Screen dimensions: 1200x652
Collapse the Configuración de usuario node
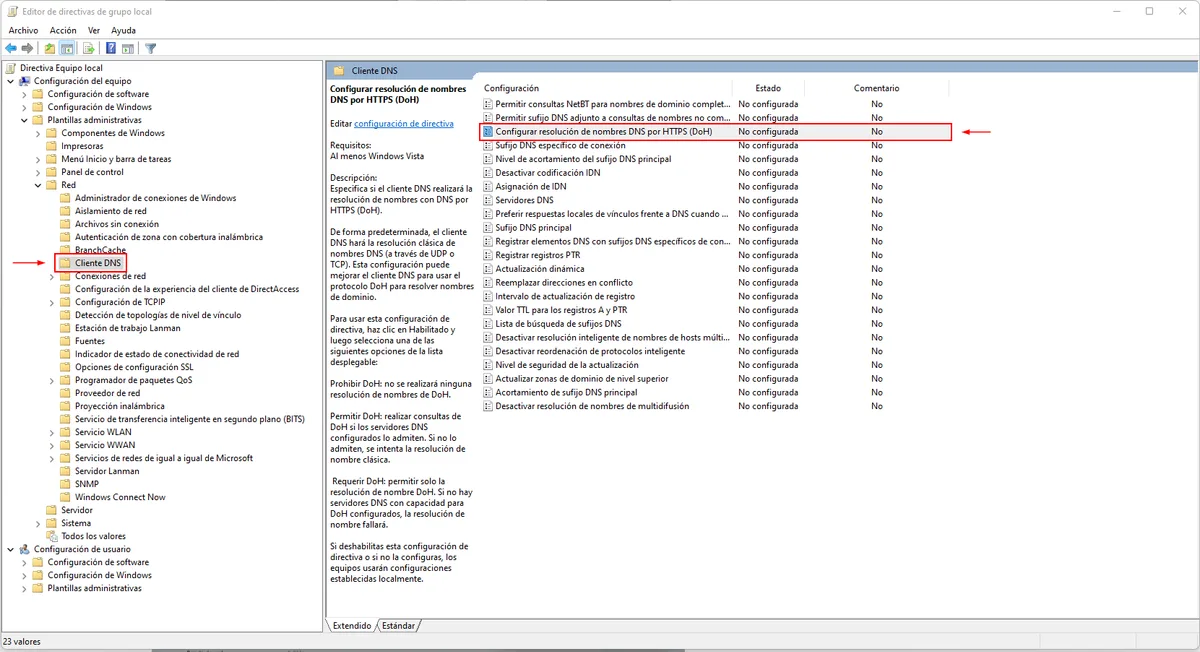(10, 549)
